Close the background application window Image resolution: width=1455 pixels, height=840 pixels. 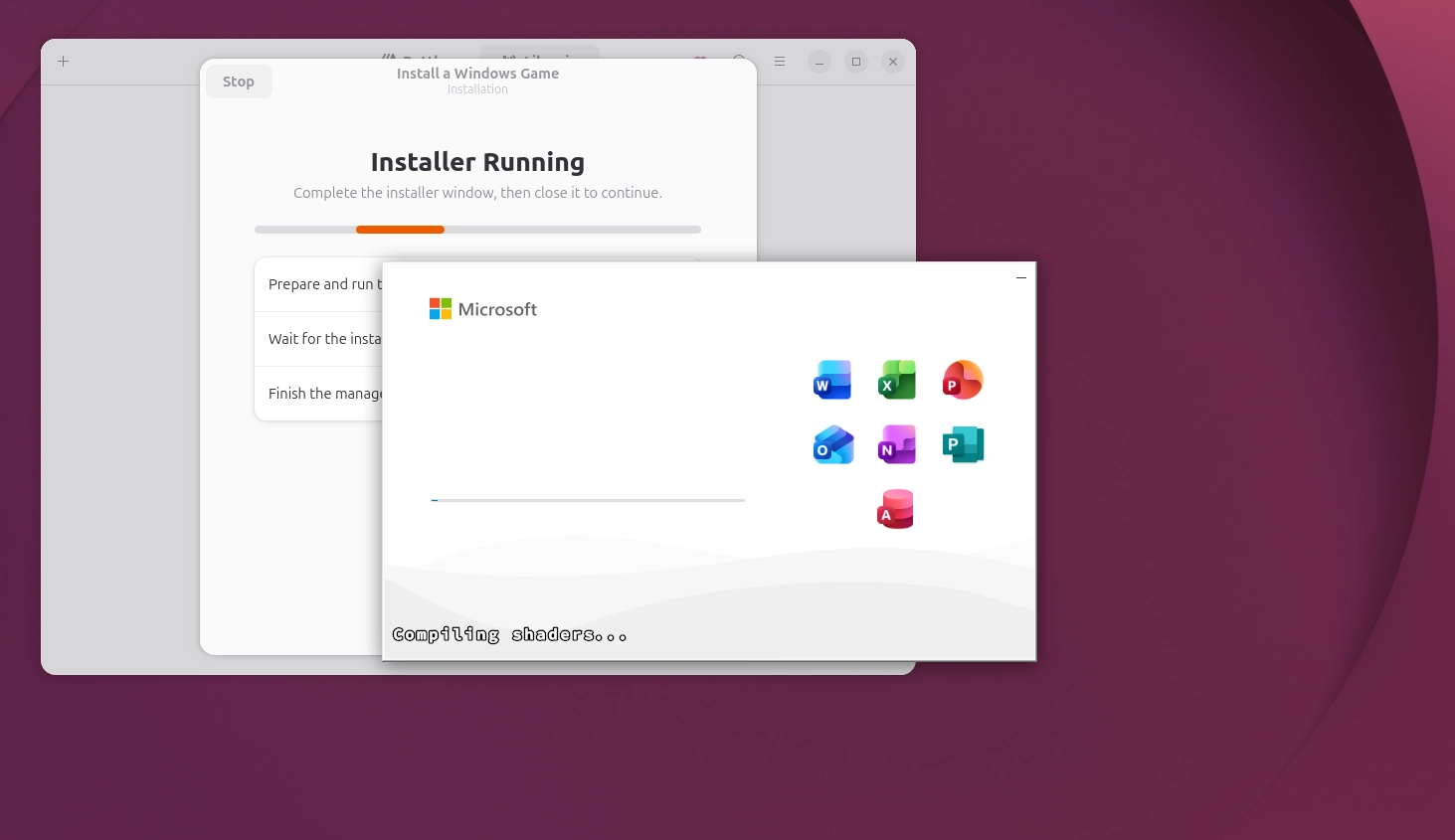893,62
